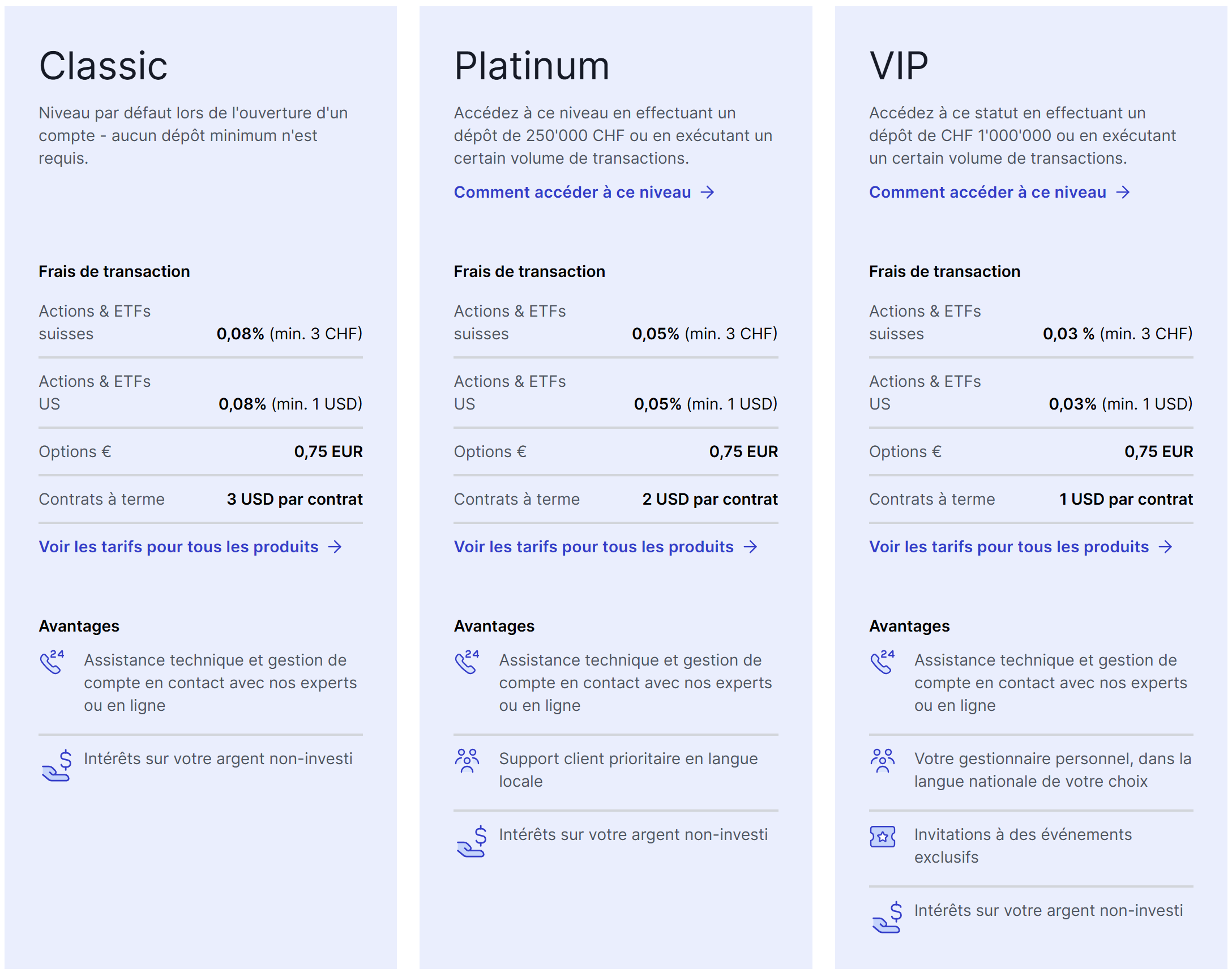The height and width of the screenshot is (972, 1232).
Task: Select the Platinum plan heading
Action: coord(531,66)
